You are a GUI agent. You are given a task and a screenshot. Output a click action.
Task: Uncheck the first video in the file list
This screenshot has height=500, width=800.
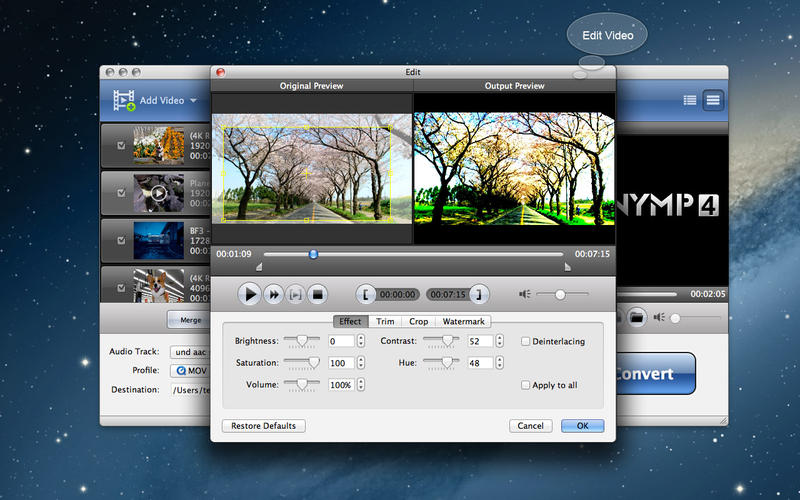click(122, 144)
